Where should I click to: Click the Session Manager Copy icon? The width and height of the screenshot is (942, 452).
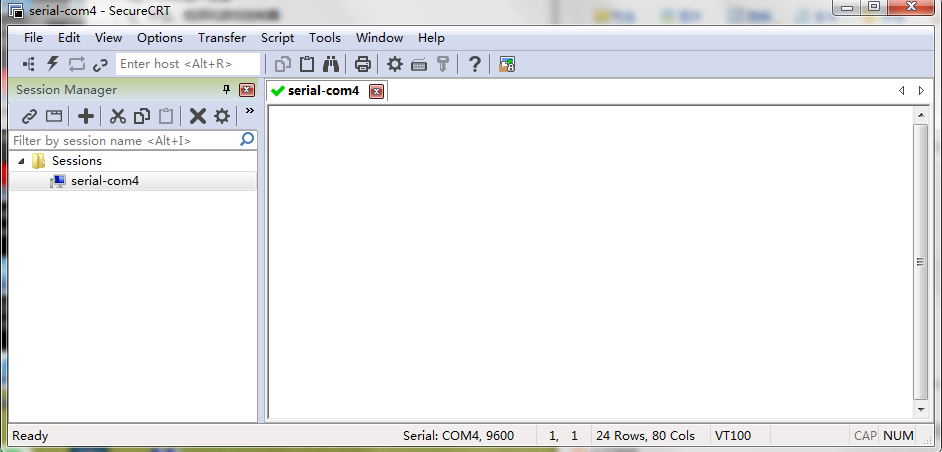tap(142, 116)
